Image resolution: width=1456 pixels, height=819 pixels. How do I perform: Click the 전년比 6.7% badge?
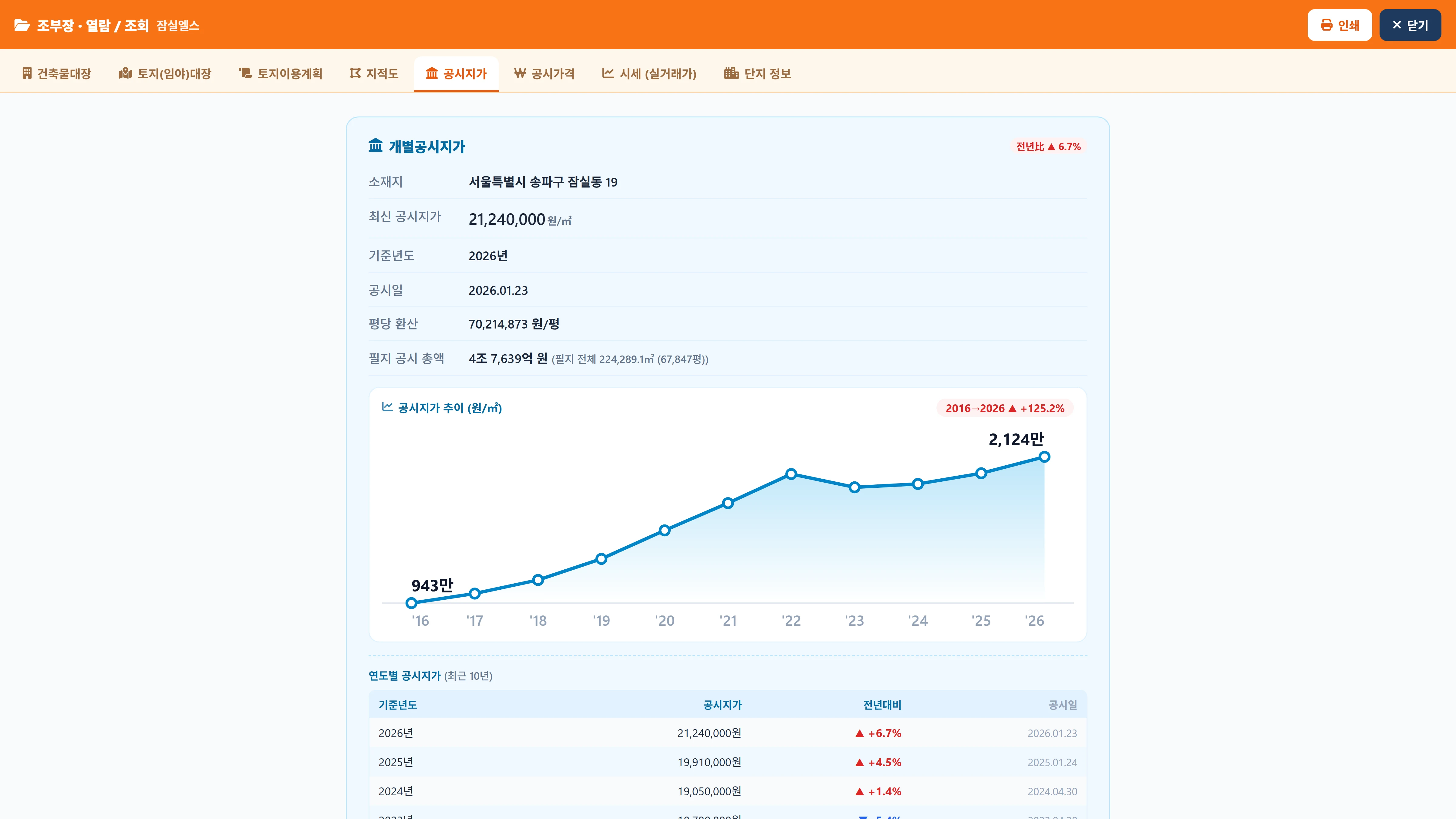click(1049, 147)
